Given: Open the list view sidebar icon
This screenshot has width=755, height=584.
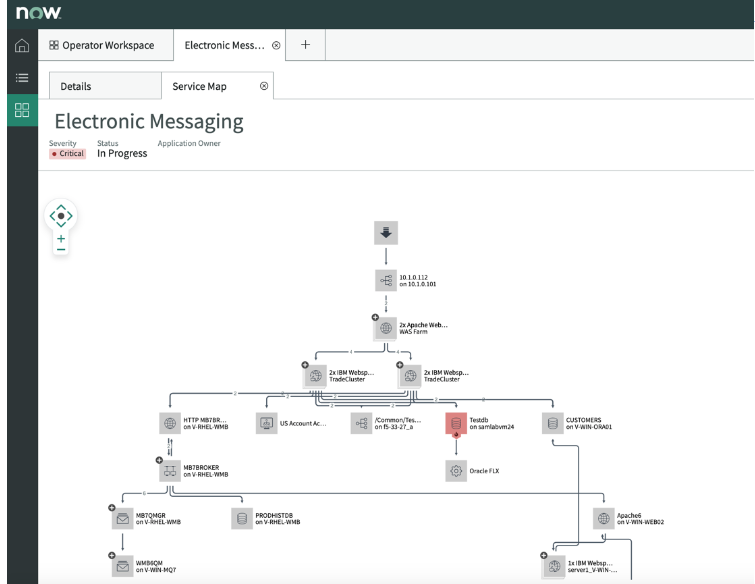Looking at the screenshot, I should pyautogui.click(x=22, y=78).
